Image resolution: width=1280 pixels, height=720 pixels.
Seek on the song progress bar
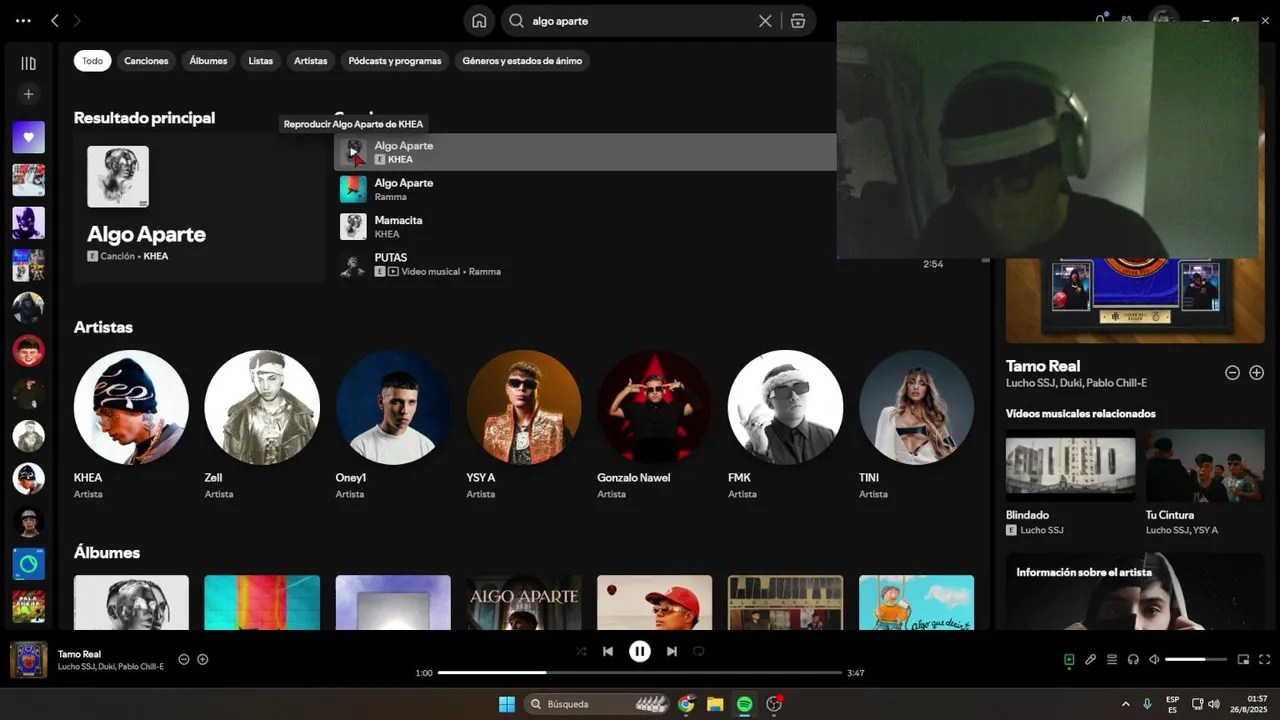[x=640, y=673]
